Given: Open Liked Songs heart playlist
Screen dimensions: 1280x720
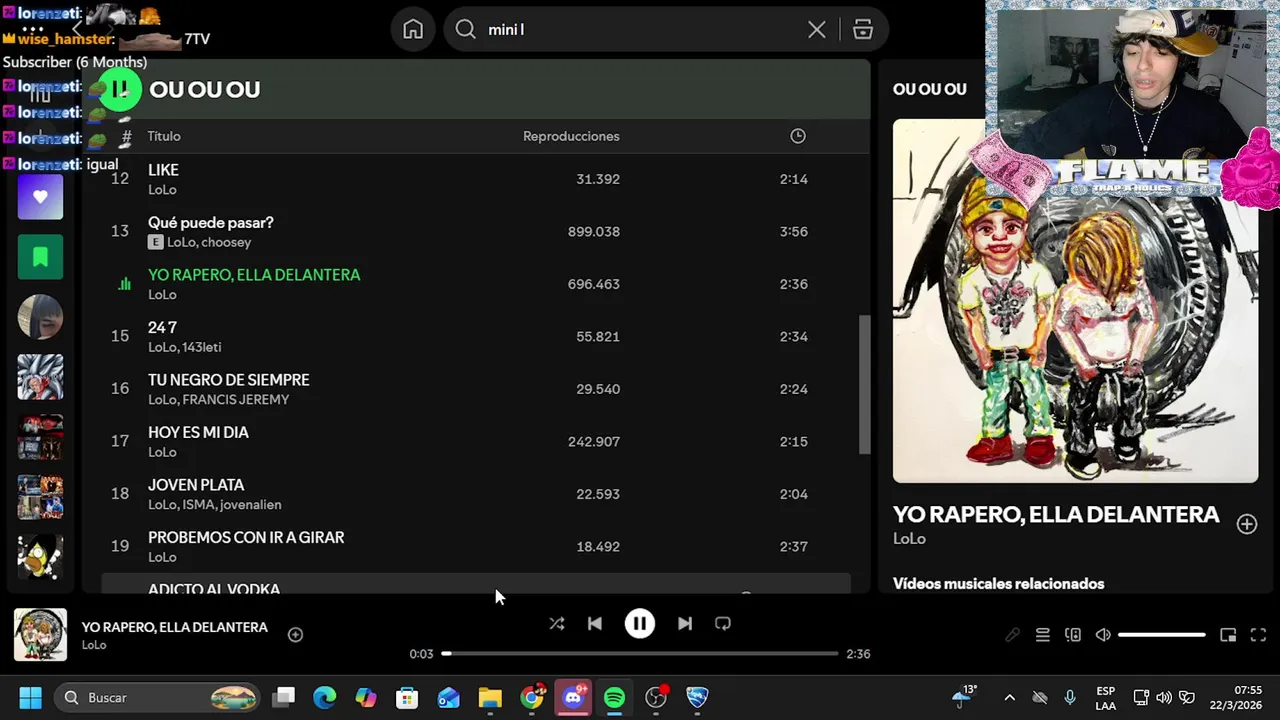Looking at the screenshot, I should point(40,197).
